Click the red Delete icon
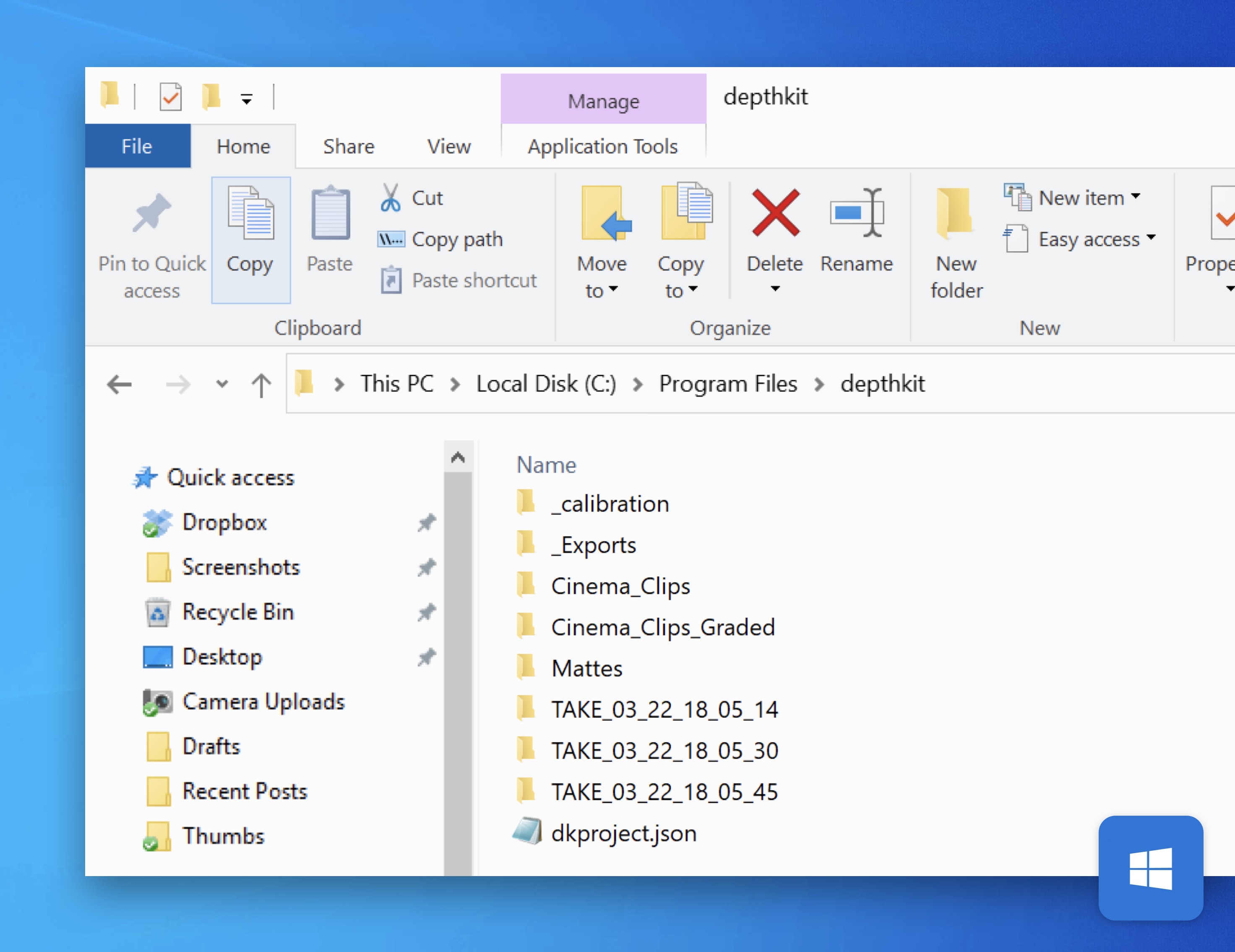Screen dimensions: 1235x952 (x=775, y=213)
